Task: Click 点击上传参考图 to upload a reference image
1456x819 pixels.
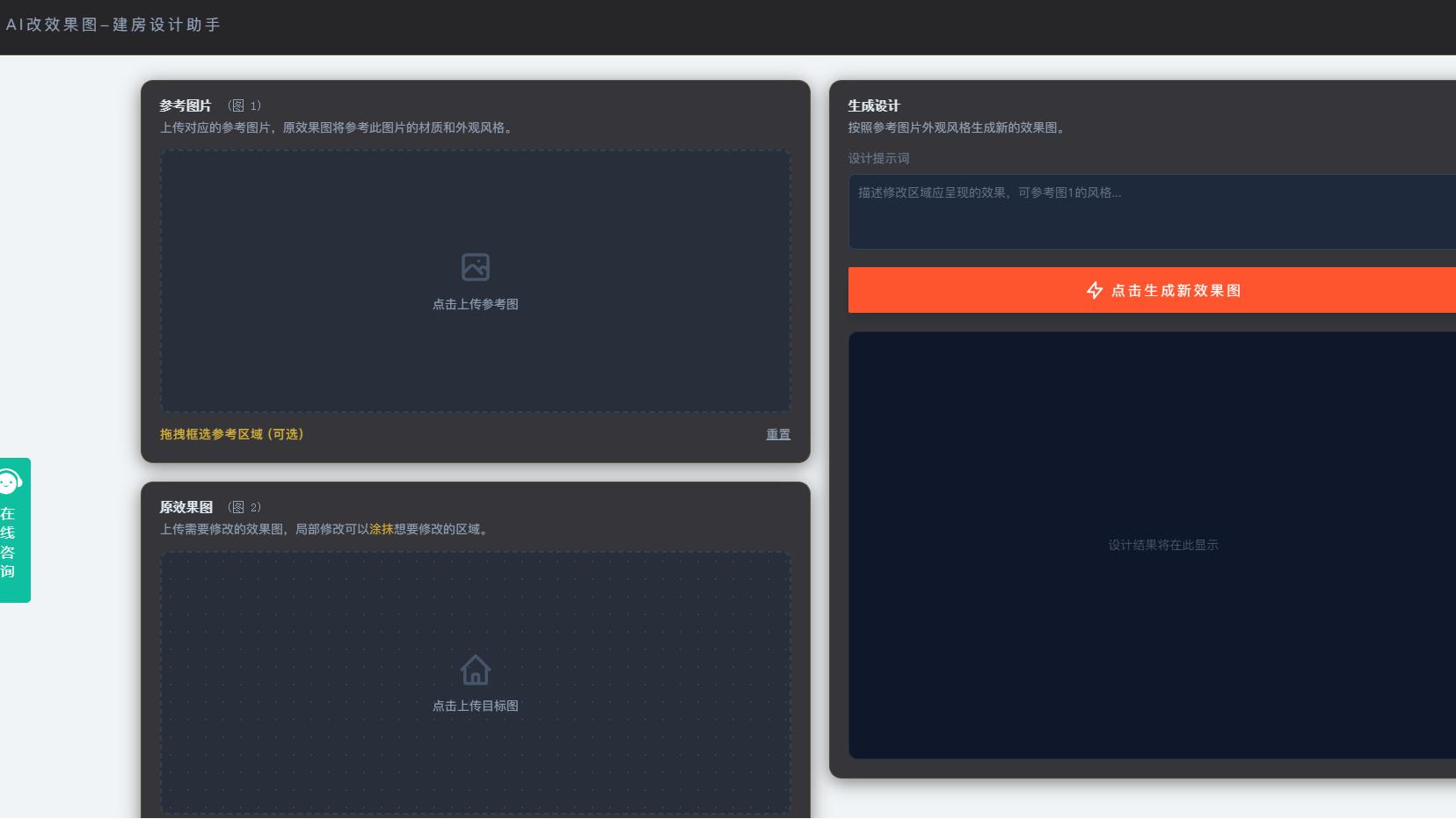Action: [x=475, y=304]
